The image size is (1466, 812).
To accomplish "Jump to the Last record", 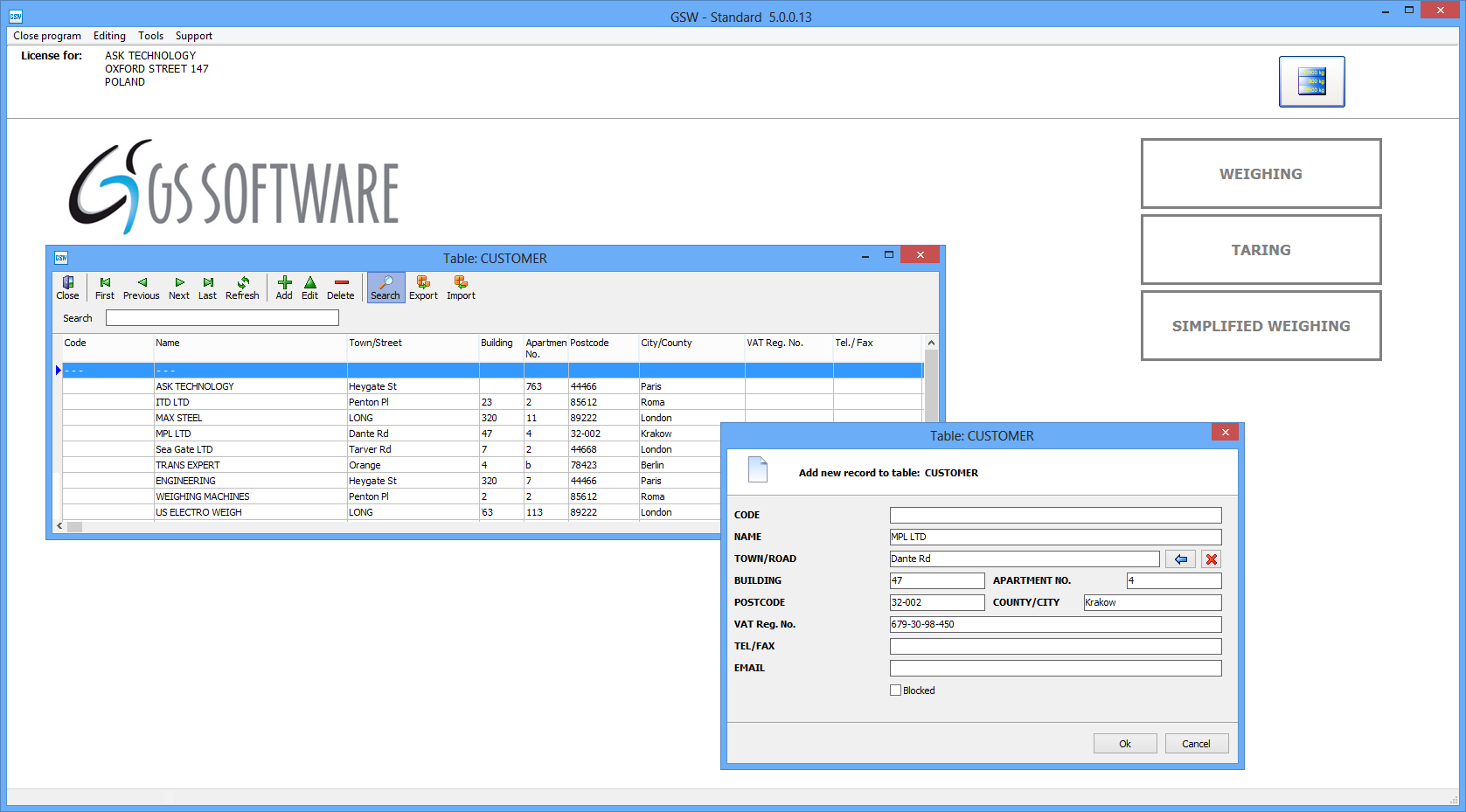I will [x=207, y=287].
